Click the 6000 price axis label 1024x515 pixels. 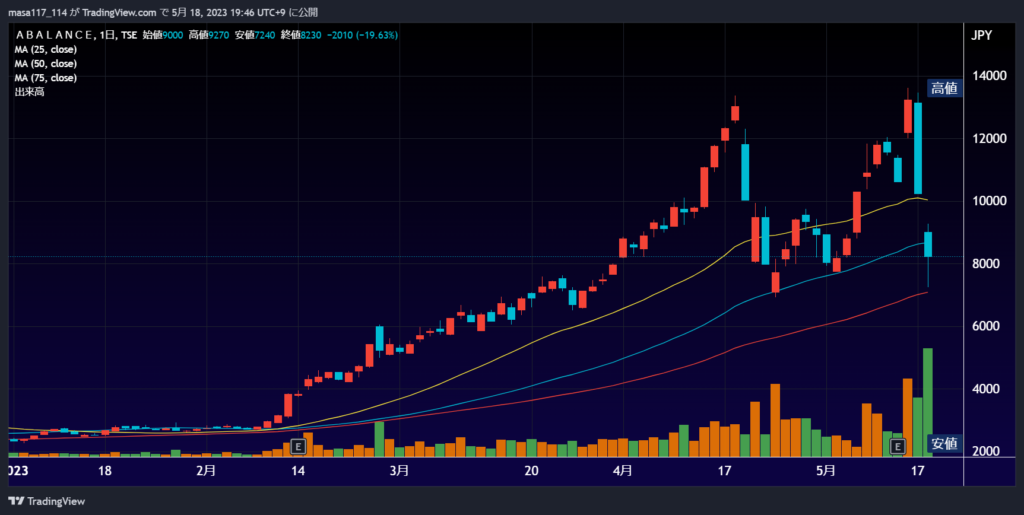pos(985,326)
